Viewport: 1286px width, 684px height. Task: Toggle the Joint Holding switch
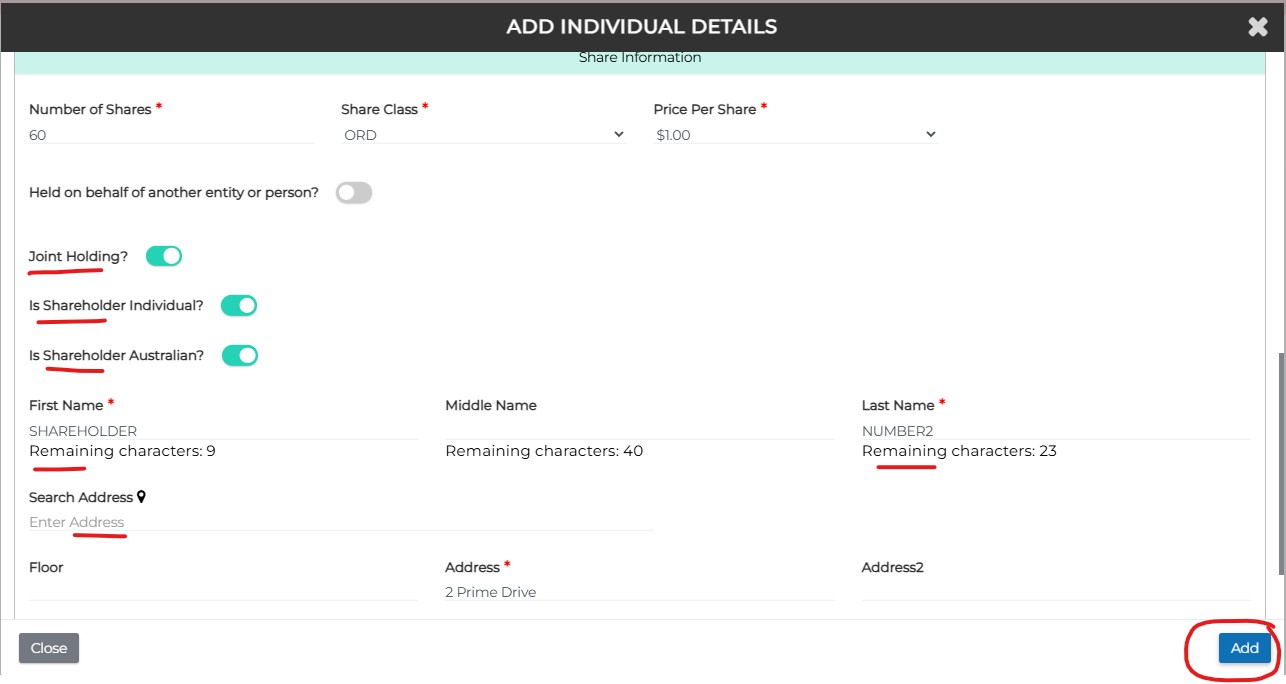pyautogui.click(x=164, y=256)
